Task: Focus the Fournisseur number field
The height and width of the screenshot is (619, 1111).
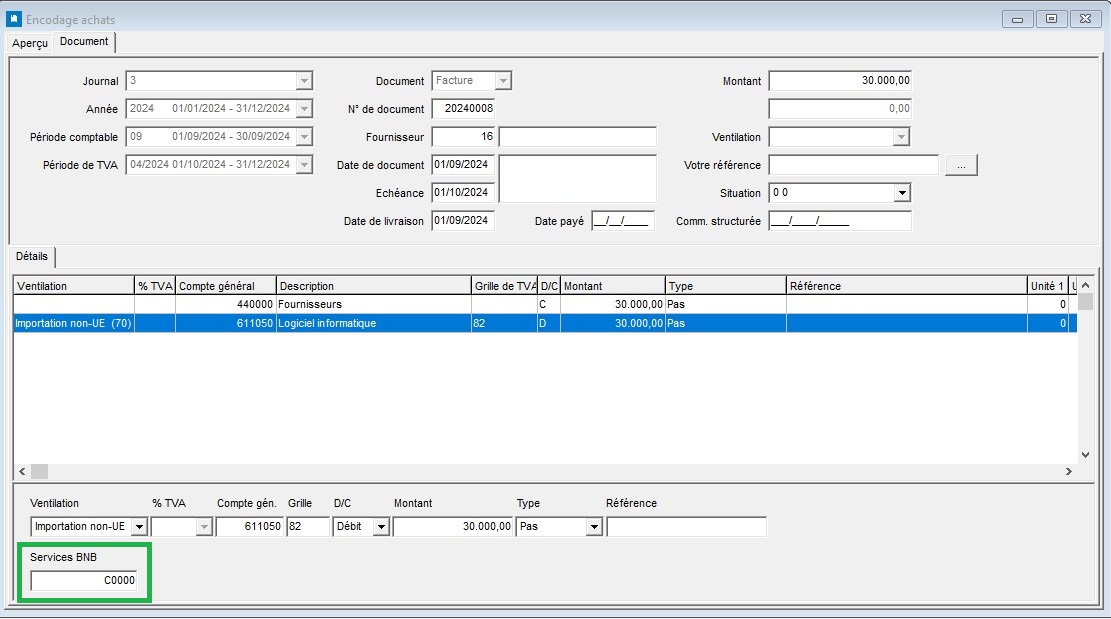Action: pyautogui.click(x=463, y=137)
